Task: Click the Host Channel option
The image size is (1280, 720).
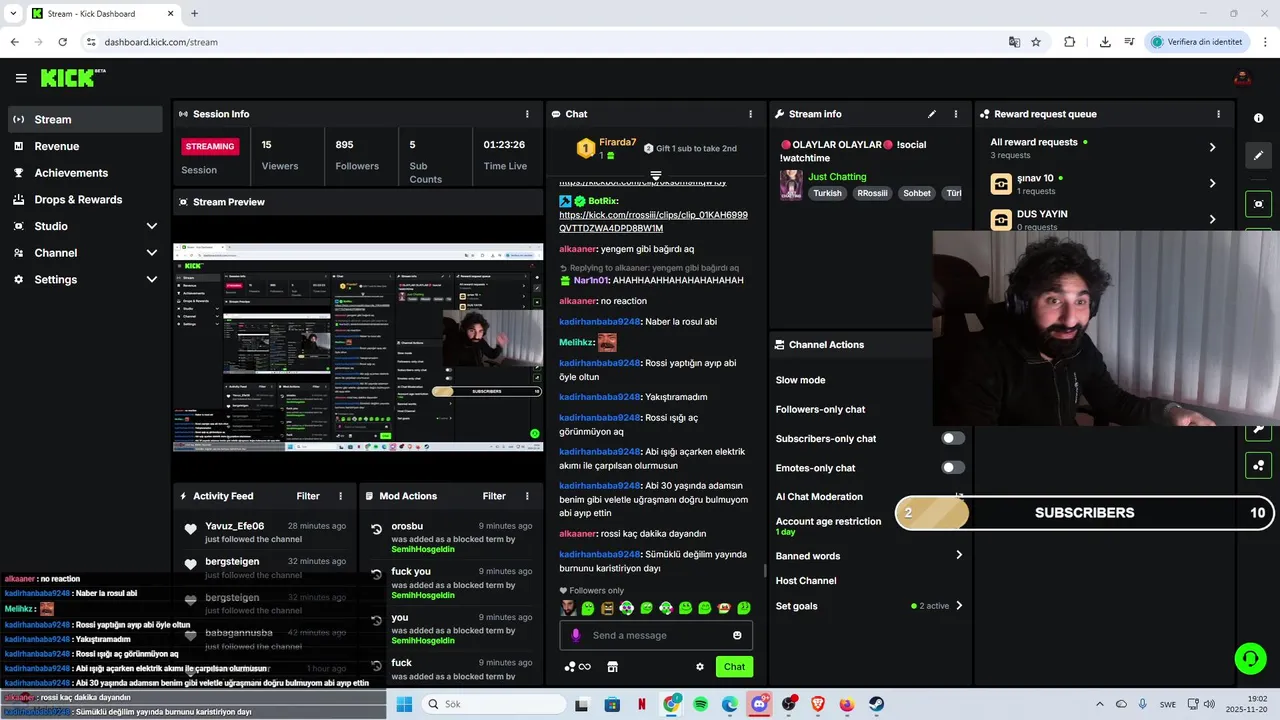Action: tap(806, 581)
